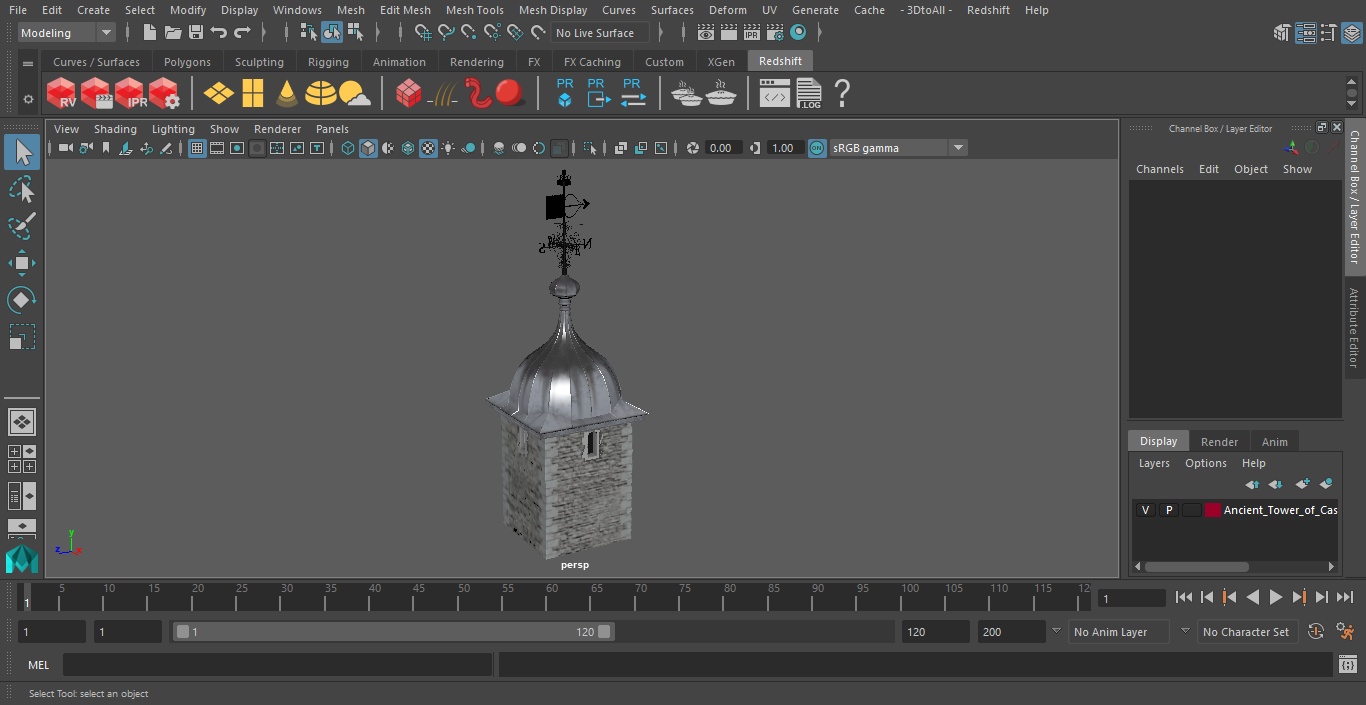The width and height of the screenshot is (1366, 705).
Task: Open a scene with folder icon
Action: click(172, 33)
